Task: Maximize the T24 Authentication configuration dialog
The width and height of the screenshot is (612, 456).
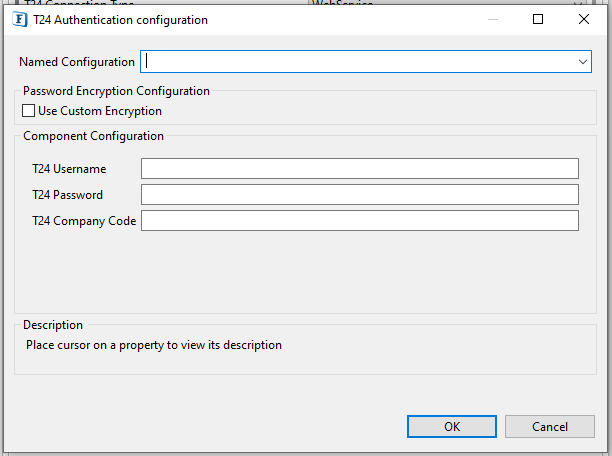Action: coord(538,19)
